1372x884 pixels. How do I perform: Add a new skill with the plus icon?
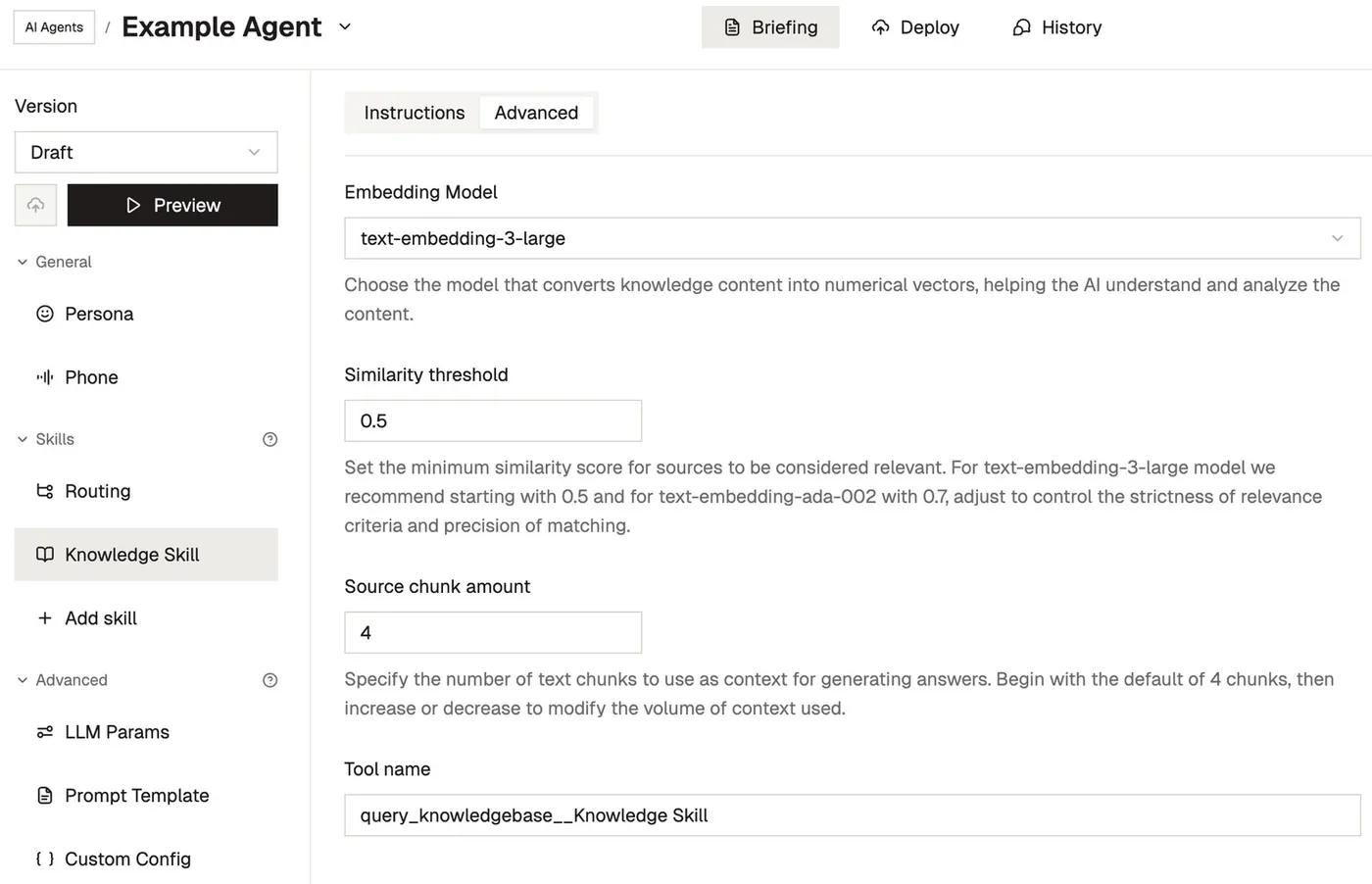point(44,617)
